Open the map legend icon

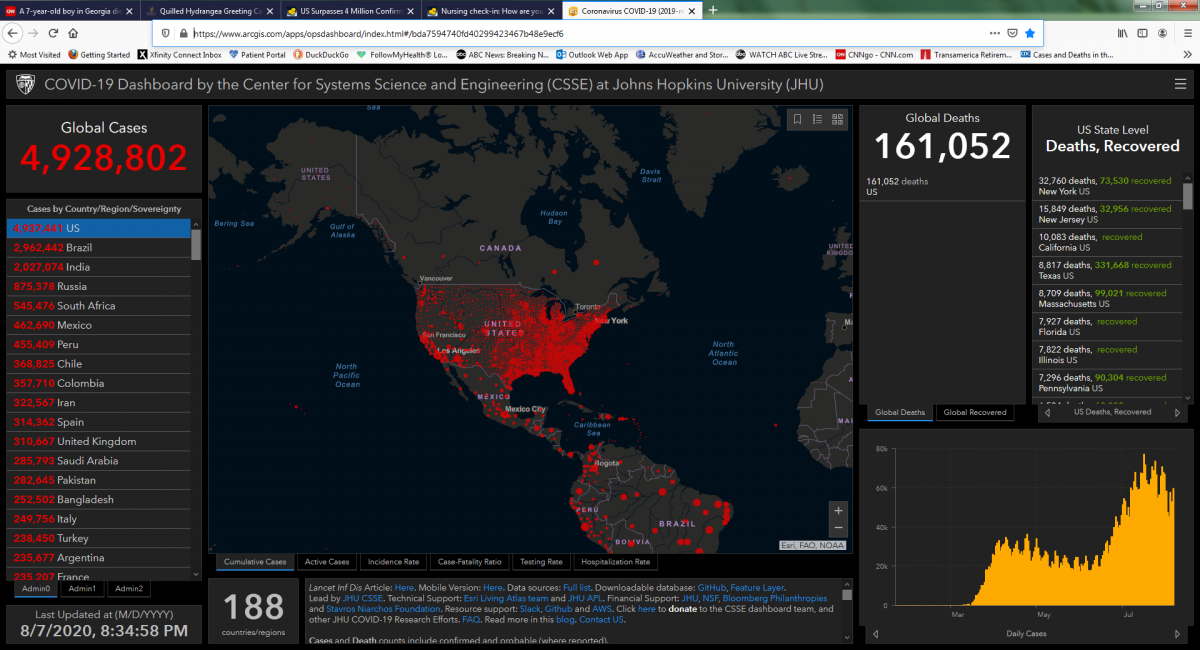tap(817, 119)
